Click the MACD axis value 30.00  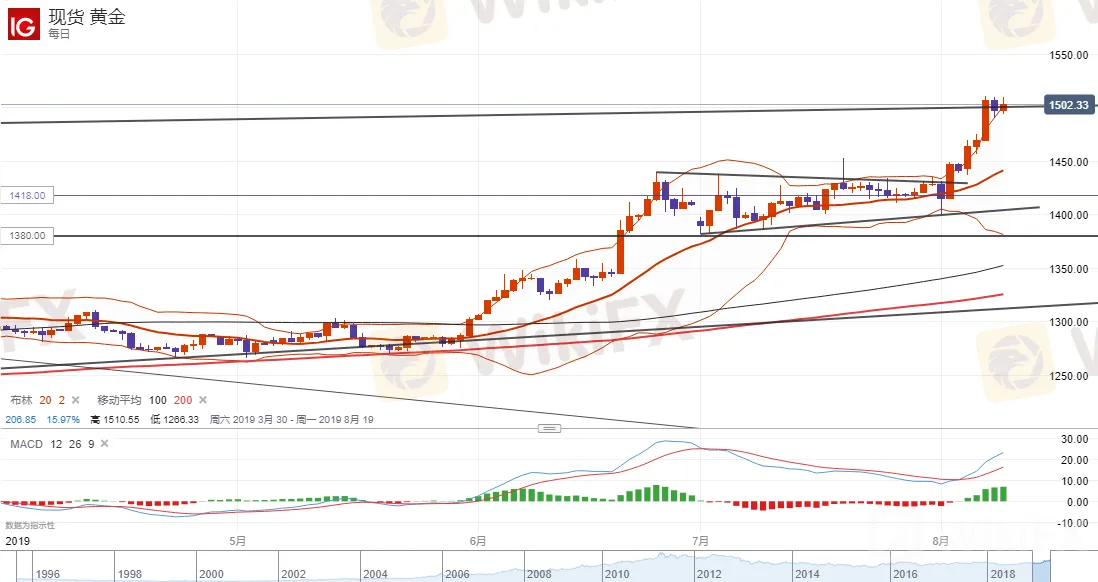pos(1074,439)
